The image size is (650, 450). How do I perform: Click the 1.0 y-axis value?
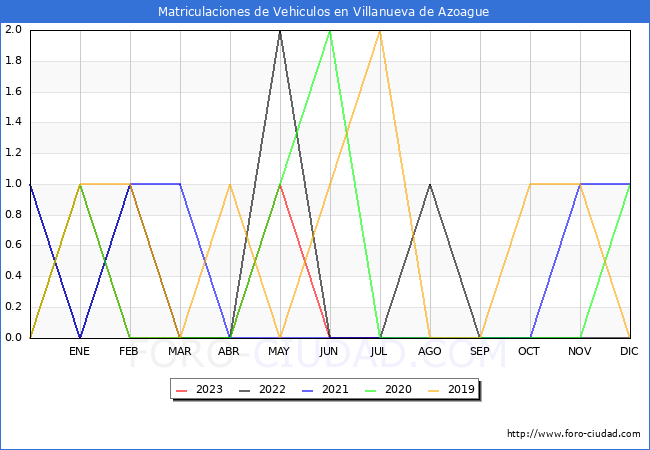[13, 184]
